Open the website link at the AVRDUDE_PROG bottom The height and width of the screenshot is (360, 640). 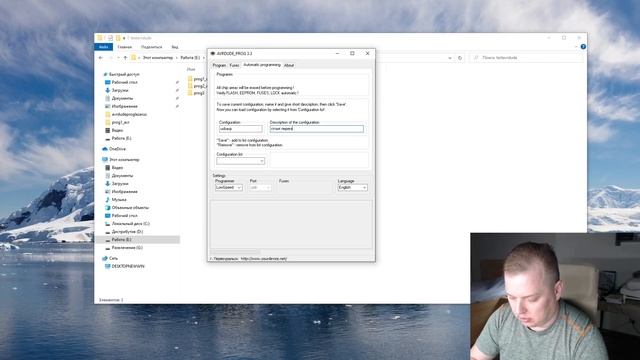tap(264, 258)
